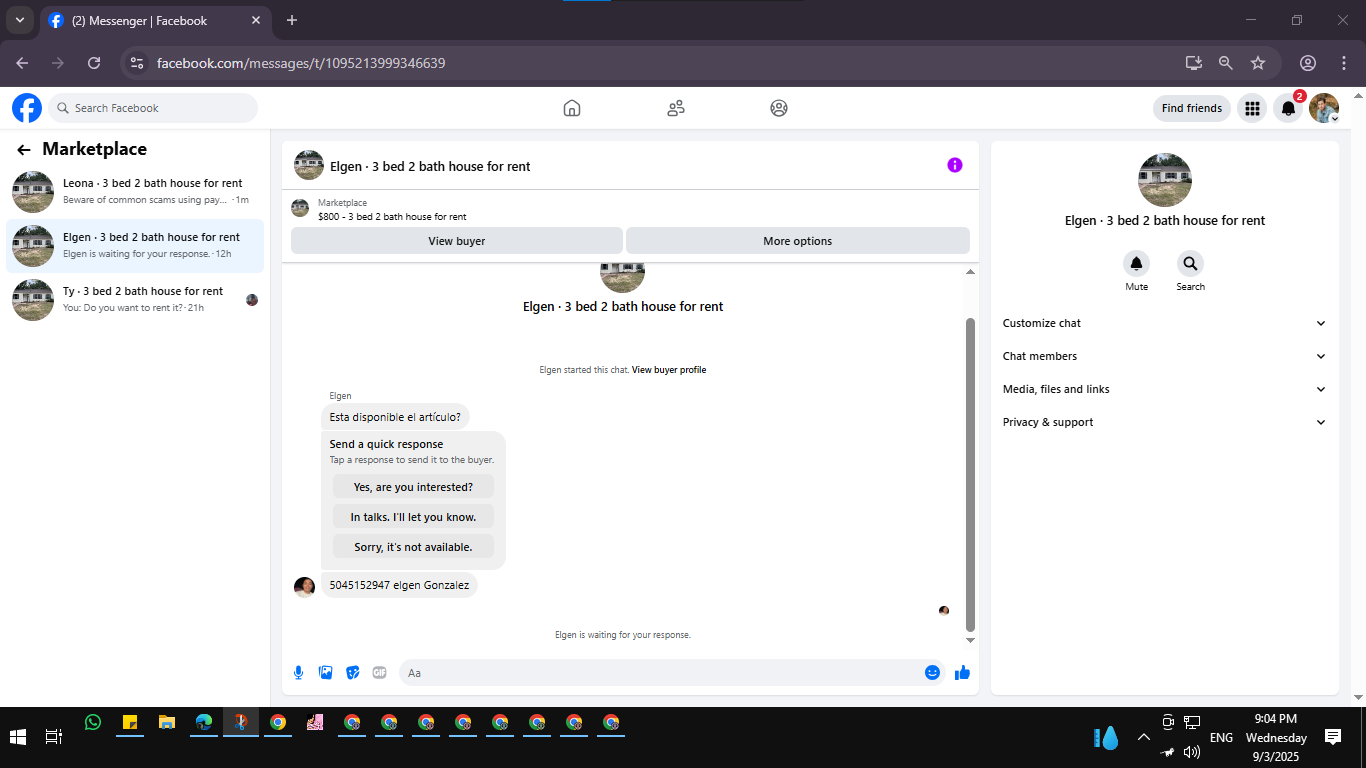Open the Chrome profile icon
The image size is (1366, 768).
pyautogui.click(x=1307, y=63)
